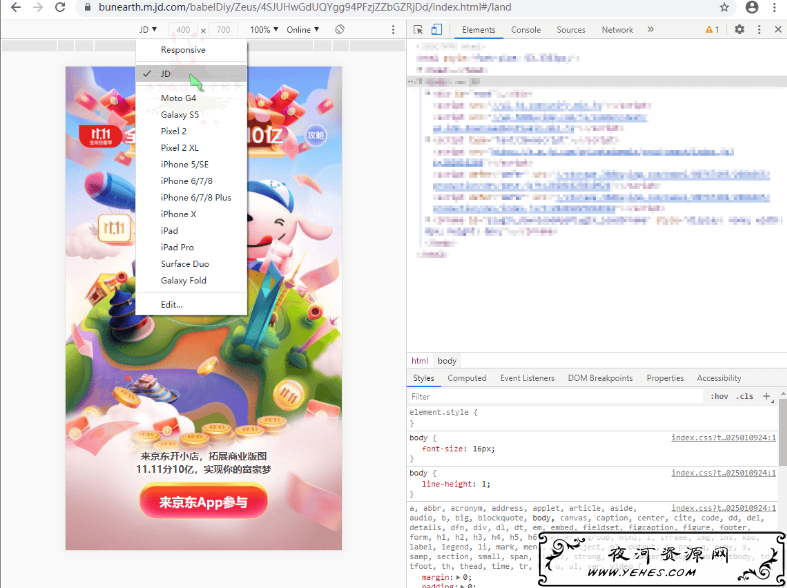Open the DOM Breakpoints pane tab

pos(600,378)
